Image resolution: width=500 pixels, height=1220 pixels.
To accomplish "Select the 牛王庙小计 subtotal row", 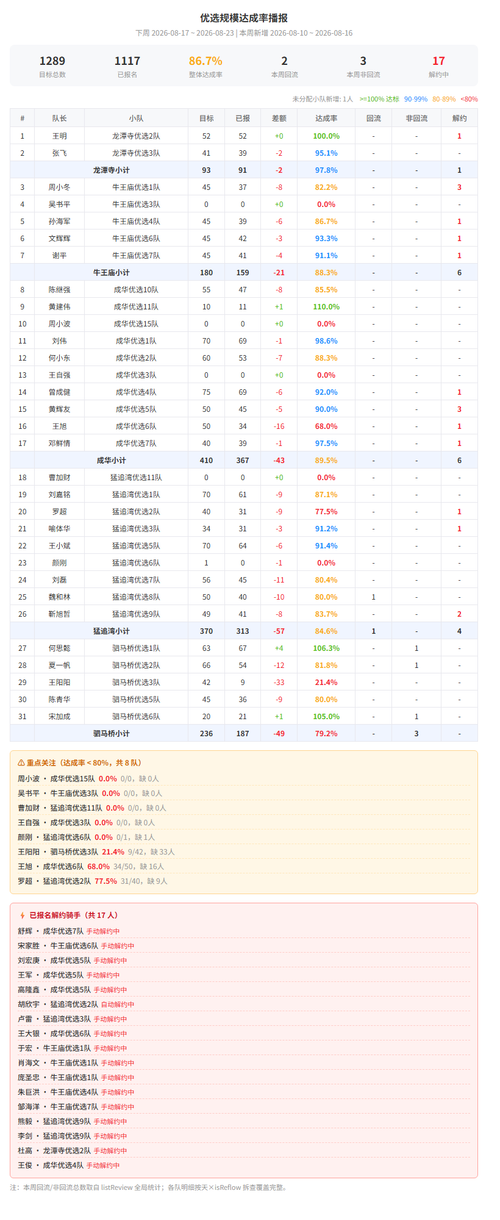I will pyautogui.click(x=244, y=273).
